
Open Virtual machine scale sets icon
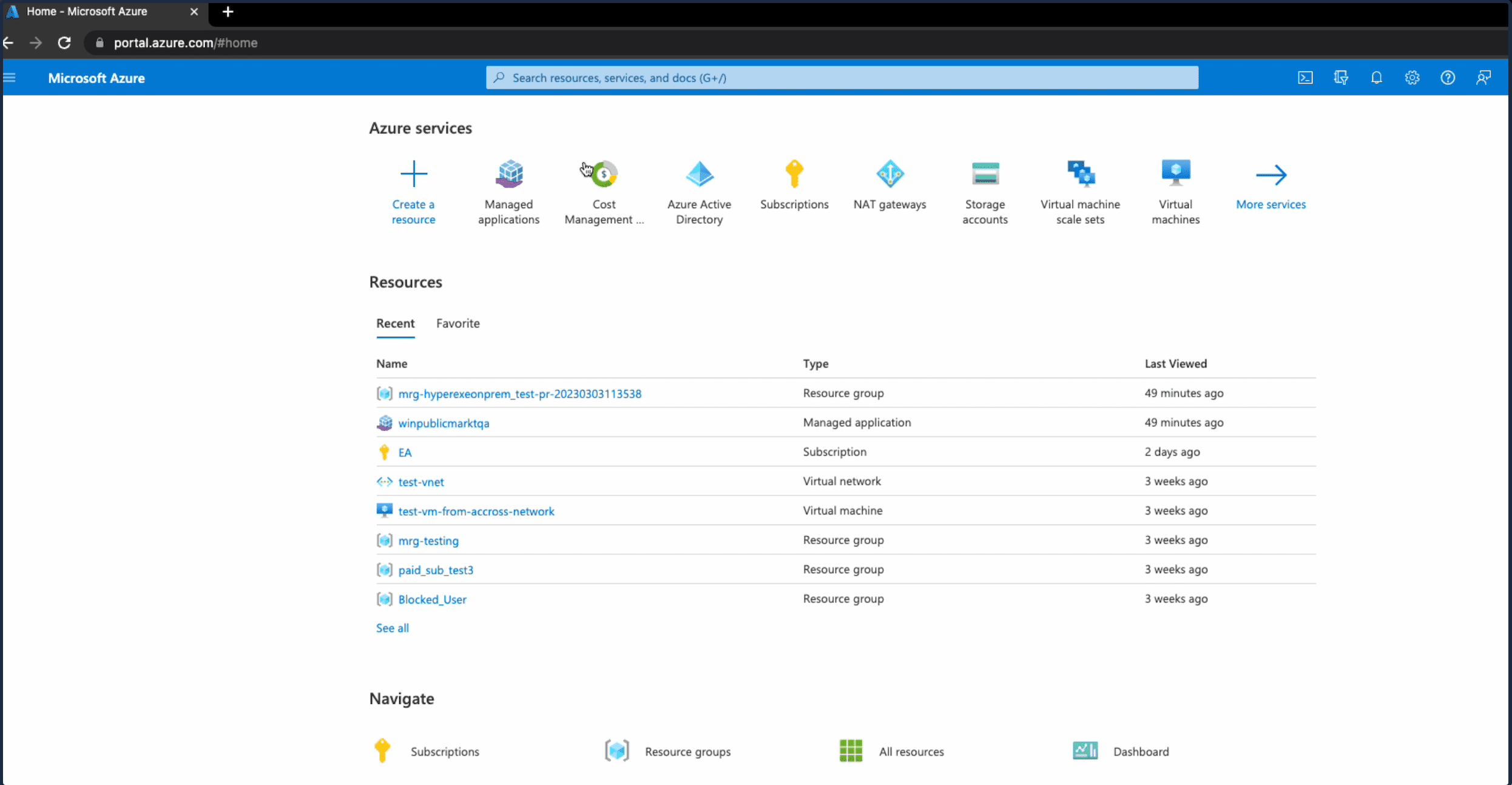[1080, 175]
